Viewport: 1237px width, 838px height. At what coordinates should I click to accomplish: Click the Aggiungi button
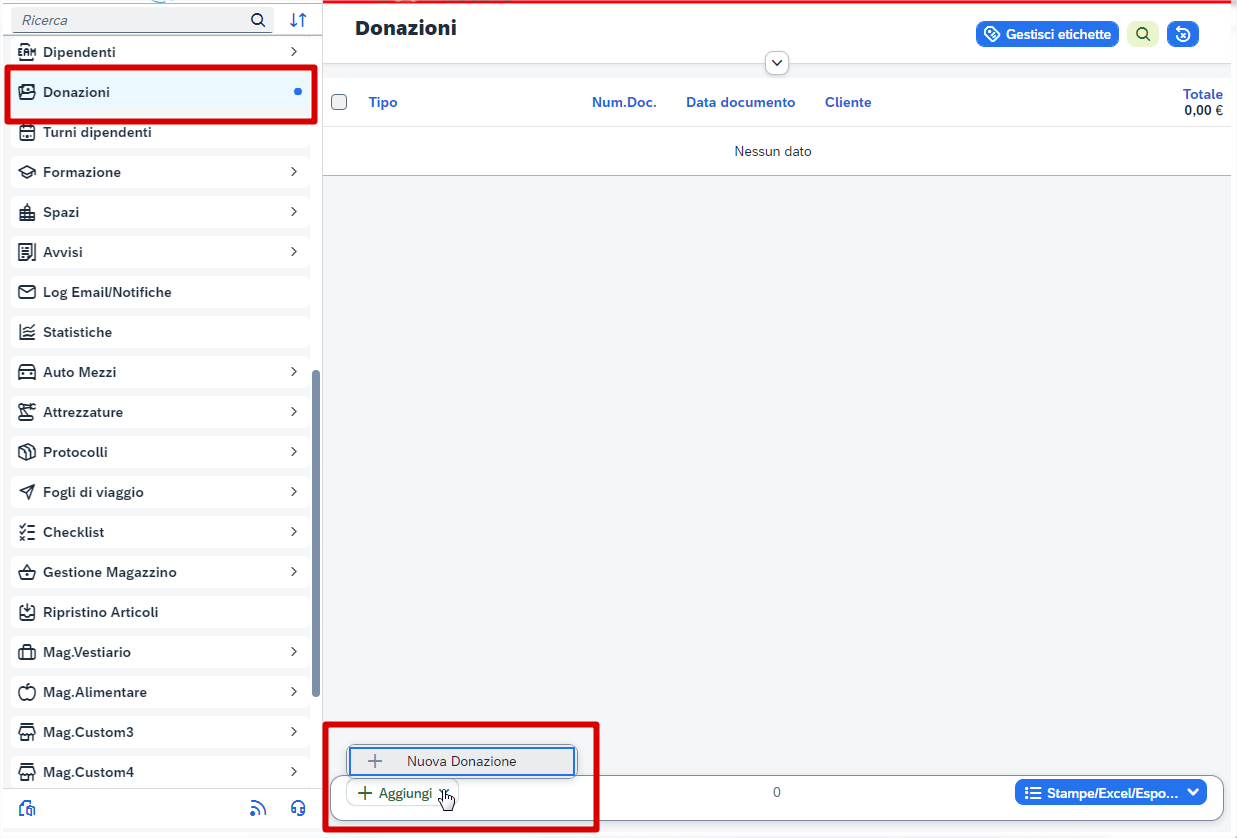click(x=396, y=793)
